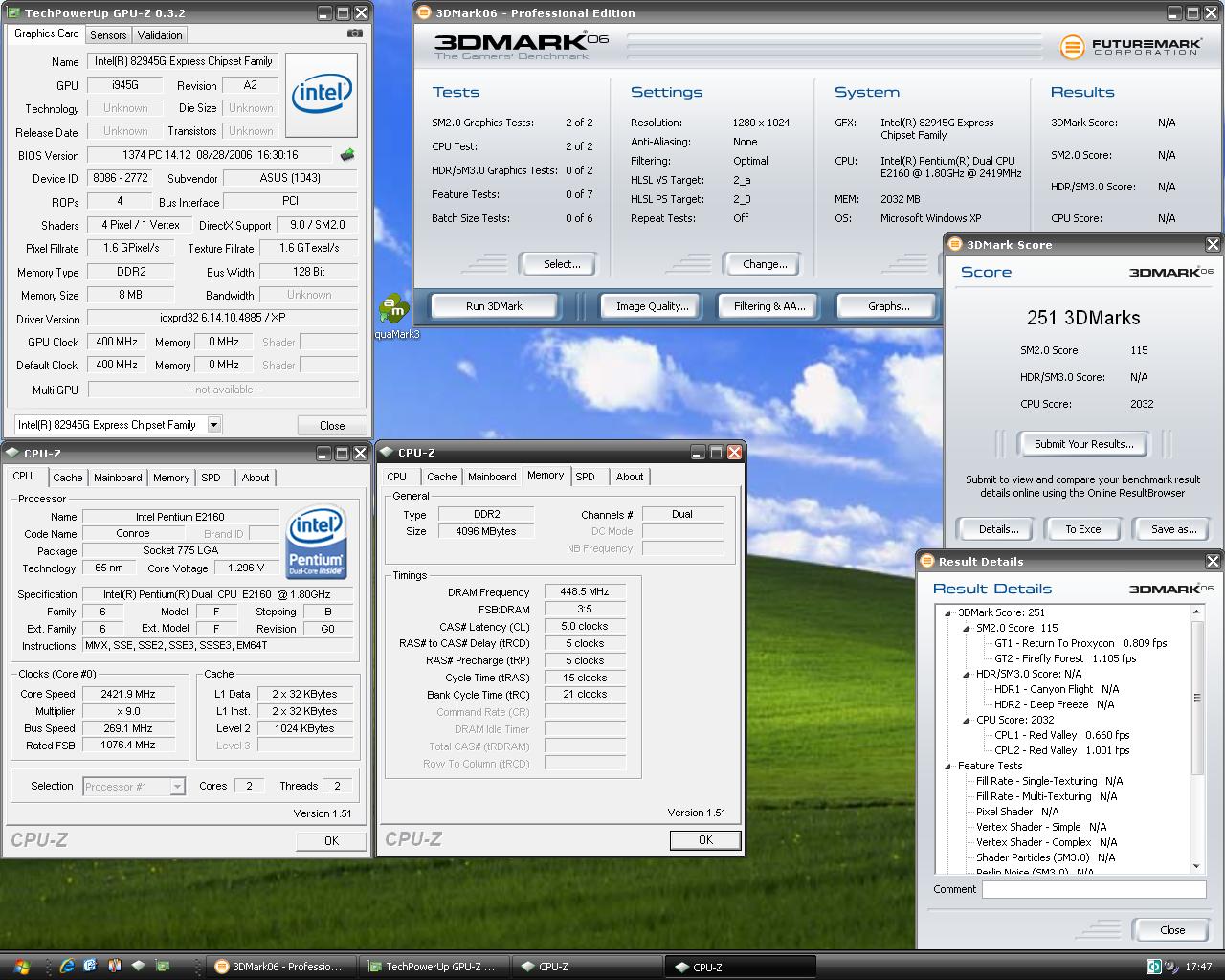The image size is (1225, 980).
Task: Click the GPU-Z green card quick launch icon
Action: coord(163,967)
